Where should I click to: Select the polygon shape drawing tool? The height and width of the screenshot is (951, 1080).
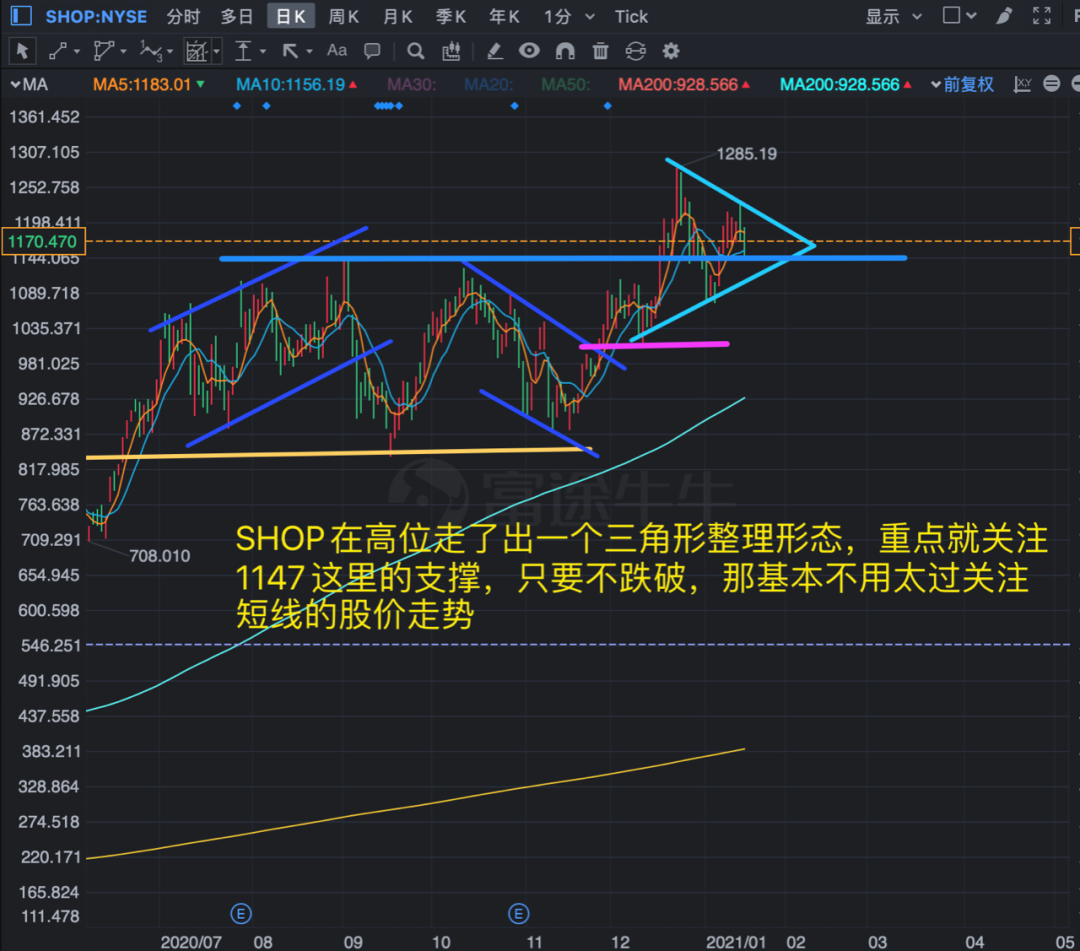pos(103,51)
